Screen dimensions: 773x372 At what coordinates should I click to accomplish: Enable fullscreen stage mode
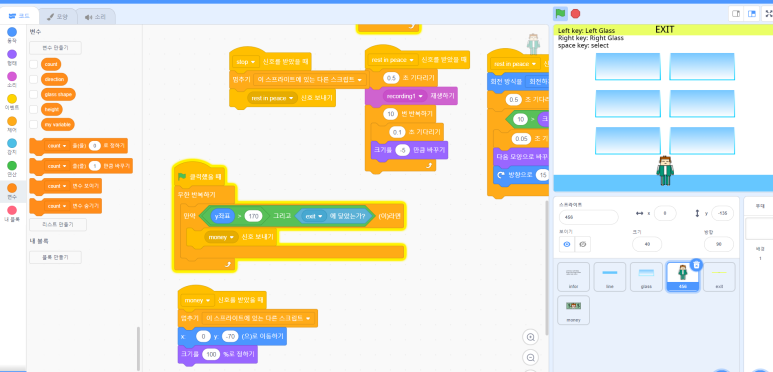point(768,14)
